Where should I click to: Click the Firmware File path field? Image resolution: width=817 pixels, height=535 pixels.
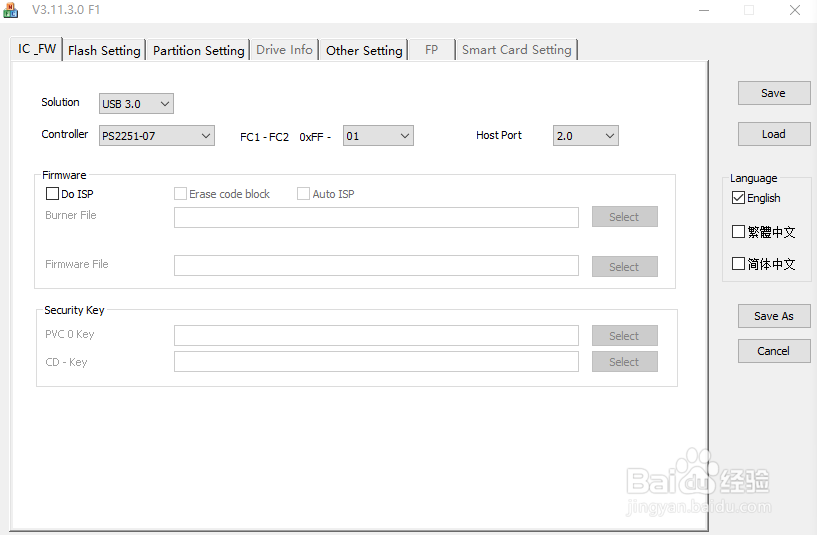click(x=376, y=265)
